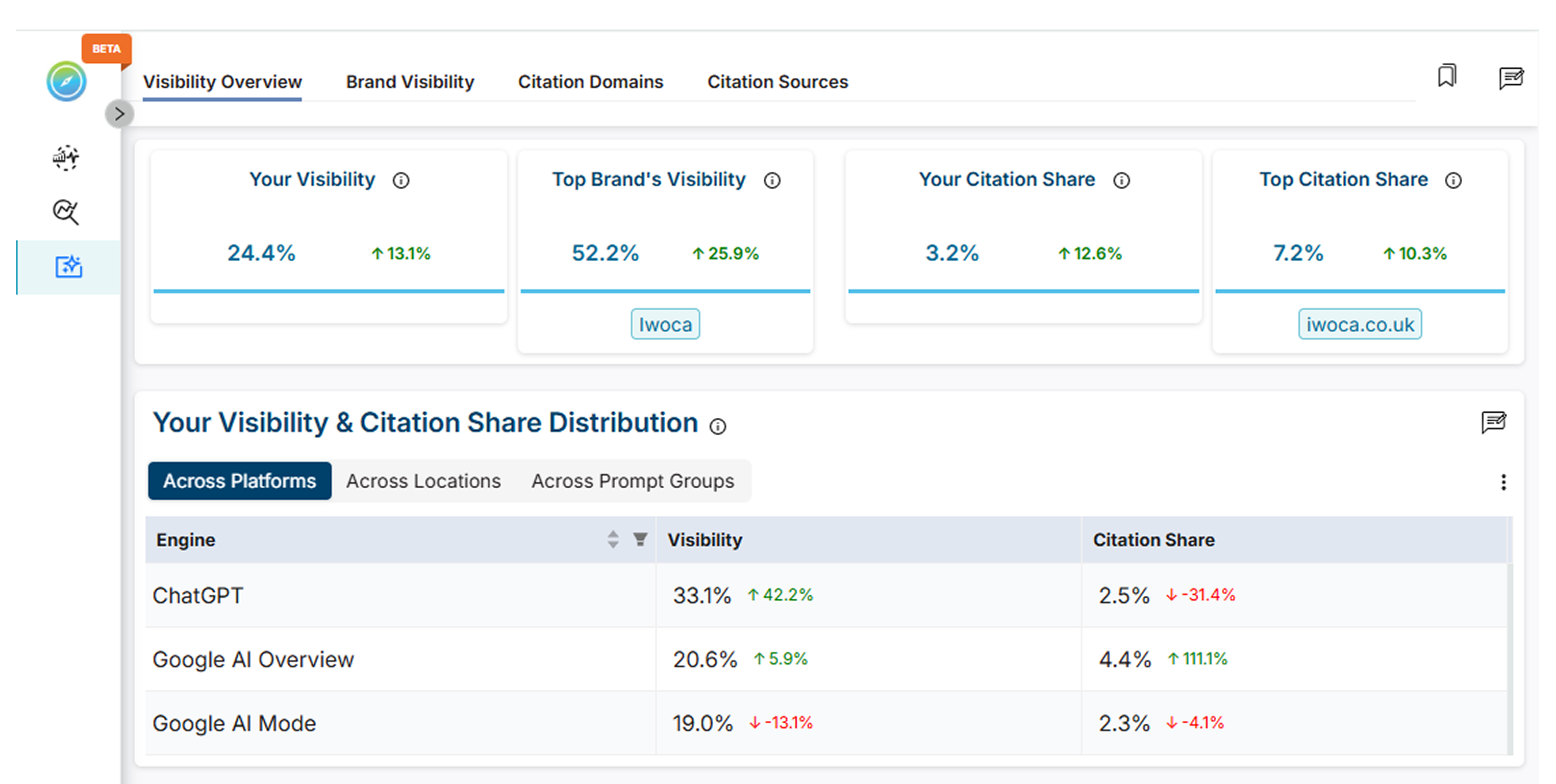Viewport: 1556px width, 784px height.
Task: Show info for Your Citation Share
Action: click(x=1121, y=181)
